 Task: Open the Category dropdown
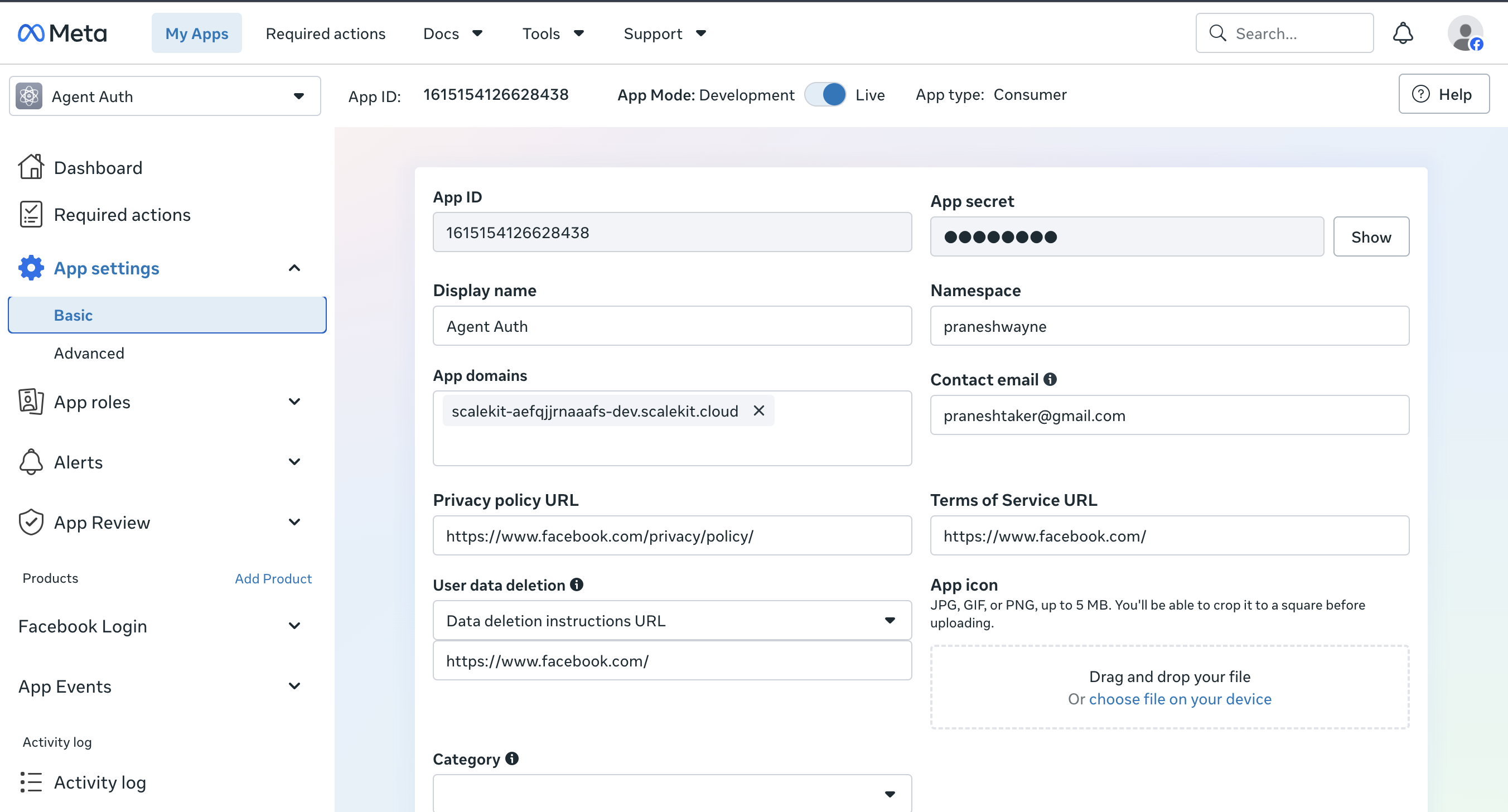coord(672,792)
